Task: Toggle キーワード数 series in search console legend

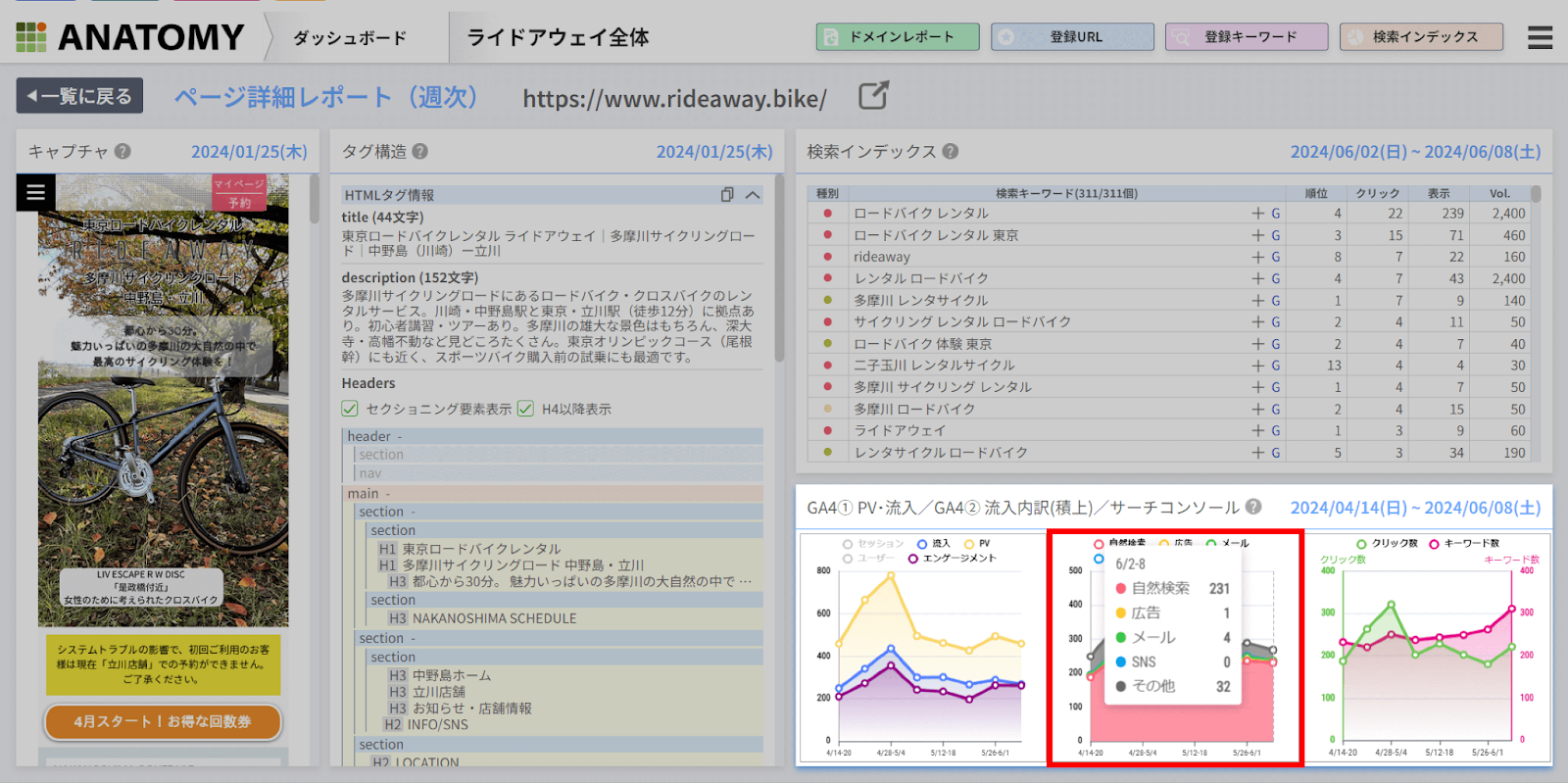Action: tap(1464, 543)
